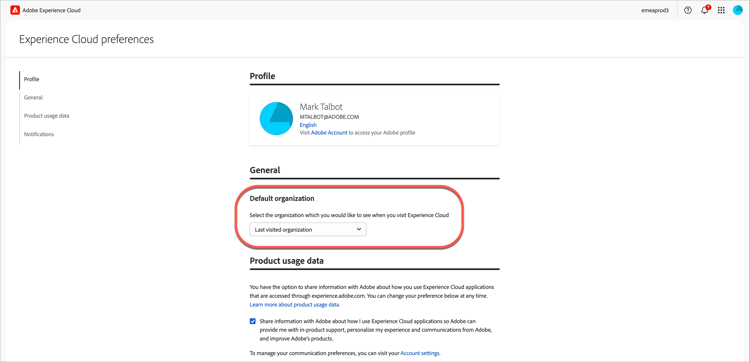Open the Adobe Account link
750x362 pixels.
pos(329,132)
